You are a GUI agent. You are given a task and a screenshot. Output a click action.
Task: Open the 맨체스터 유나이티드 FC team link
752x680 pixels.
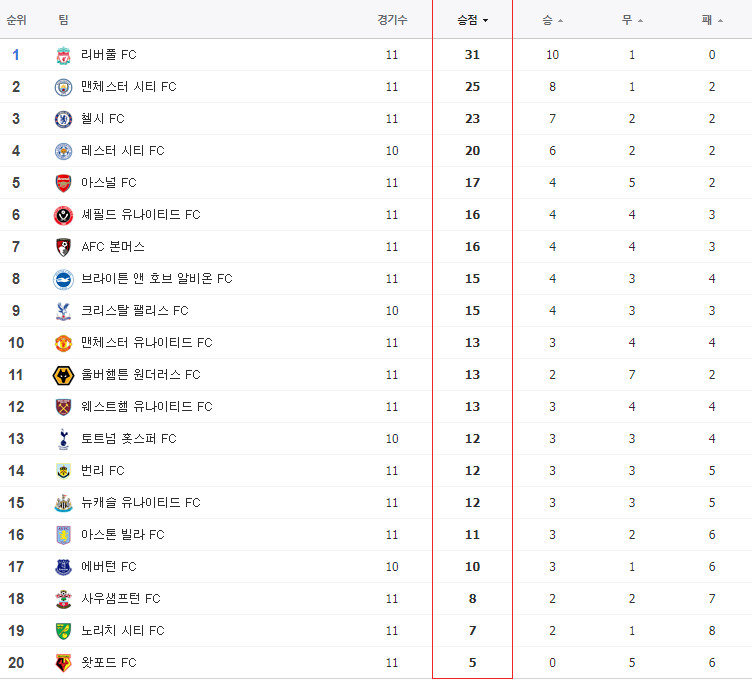[147, 343]
